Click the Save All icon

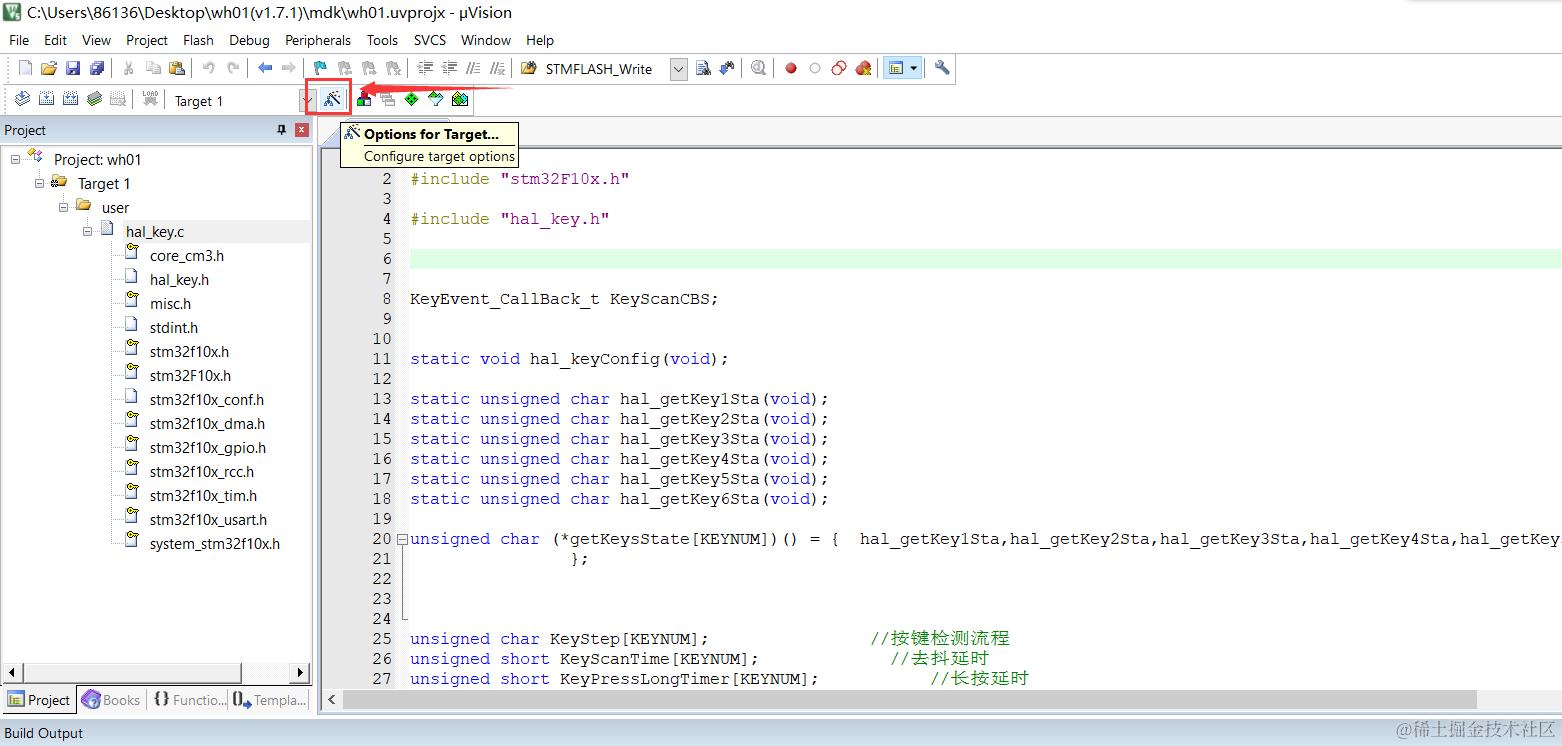(97, 68)
